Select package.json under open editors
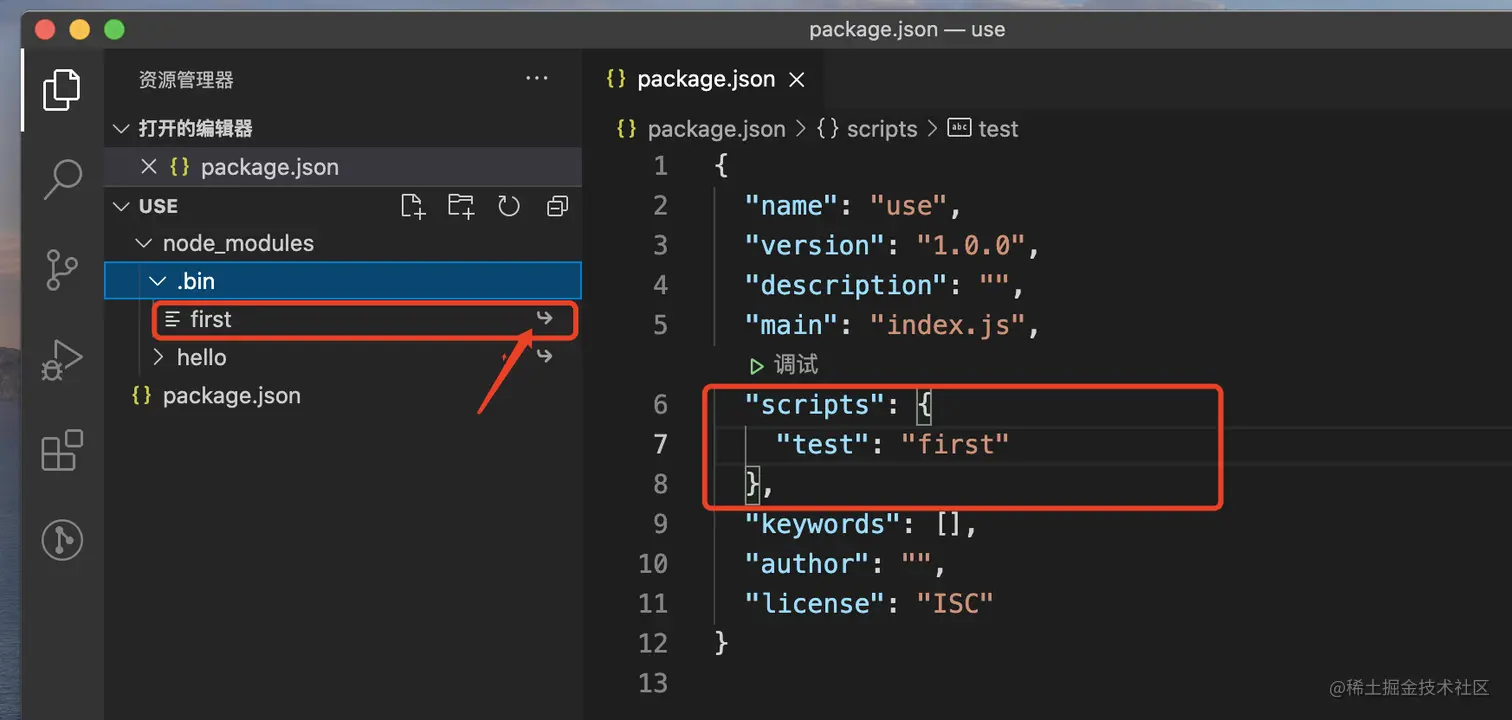The width and height of the screenshot is (1512, 720). [343, 167]
